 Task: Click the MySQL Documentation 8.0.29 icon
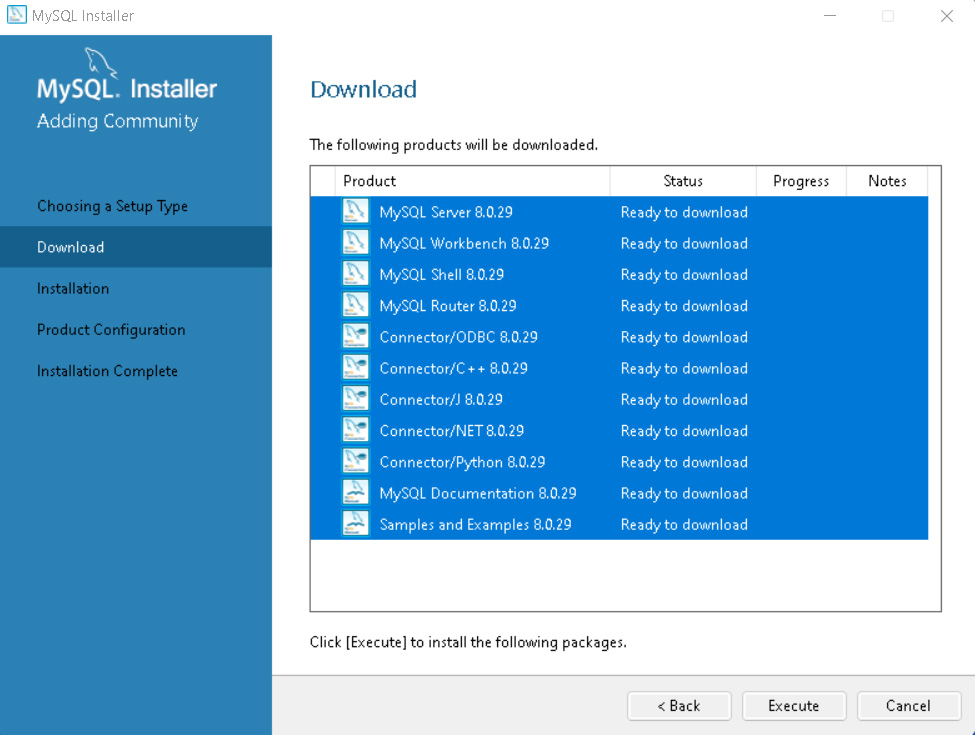356,492
